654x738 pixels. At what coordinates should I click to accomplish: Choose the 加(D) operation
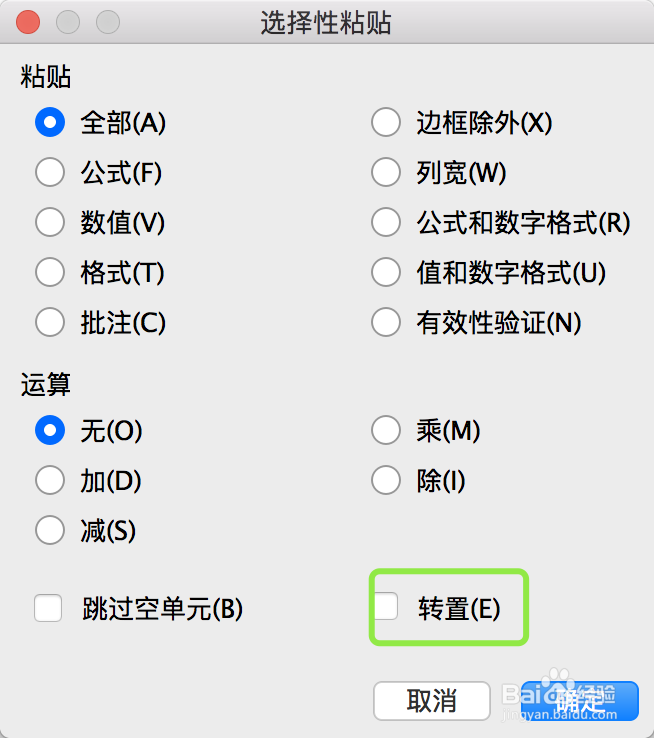[50, 481]
